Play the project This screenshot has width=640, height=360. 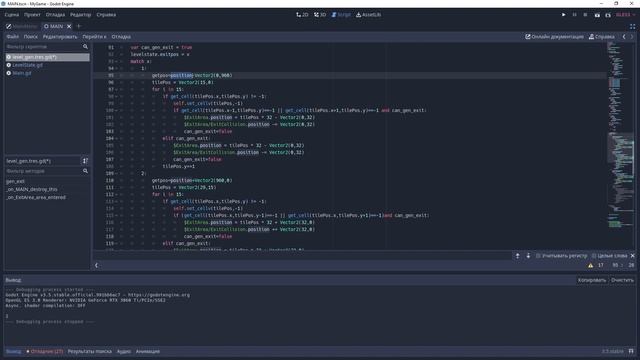564,15
